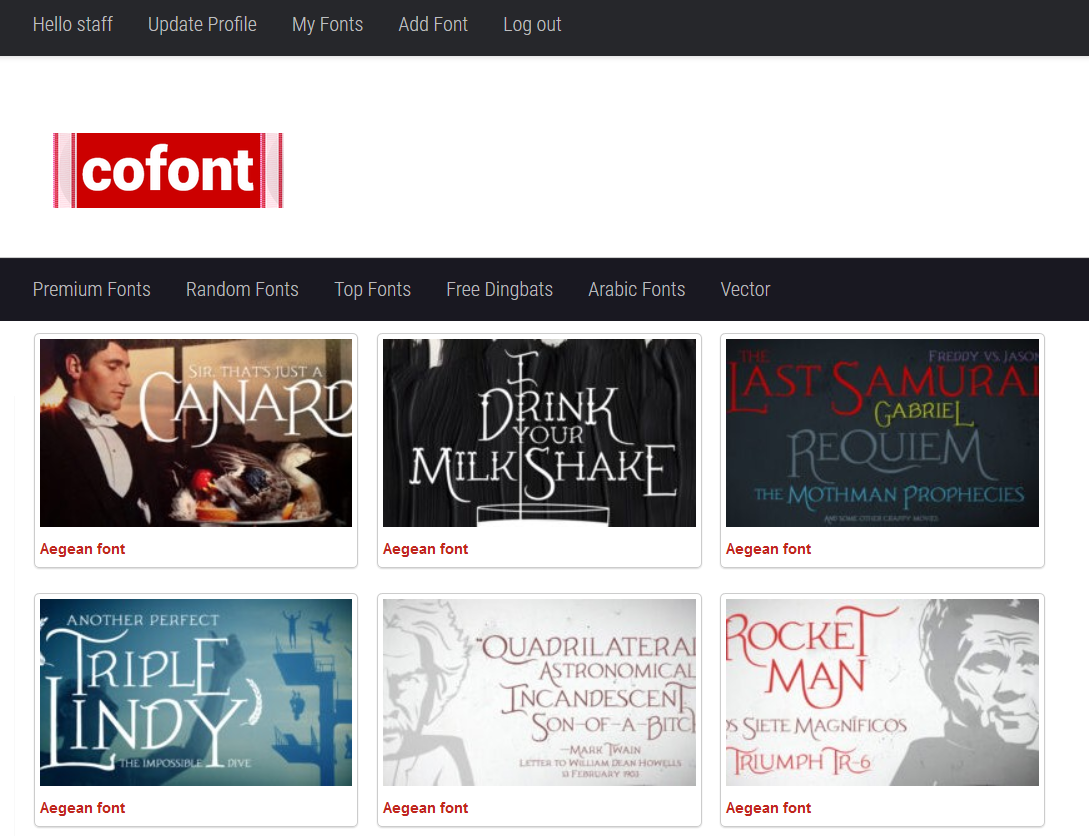Click the cofont logo
Viewport: 1089px width, 836px height.
(x=167, y=170)
